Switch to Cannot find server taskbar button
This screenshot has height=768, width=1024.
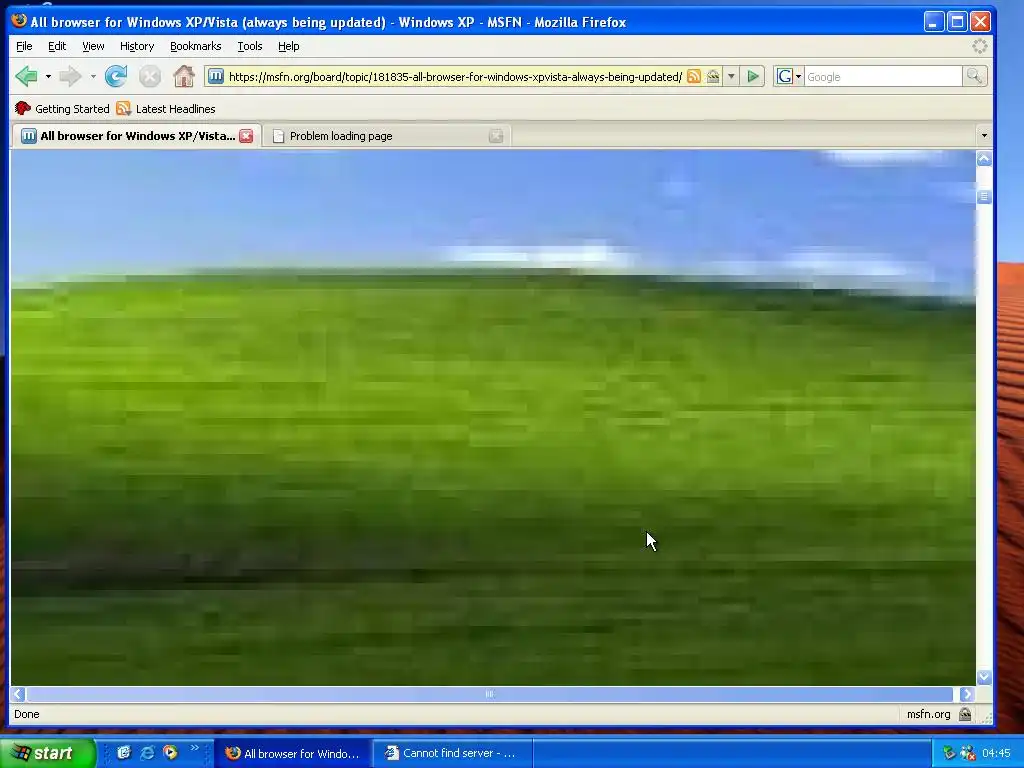(x=452, y=754)
